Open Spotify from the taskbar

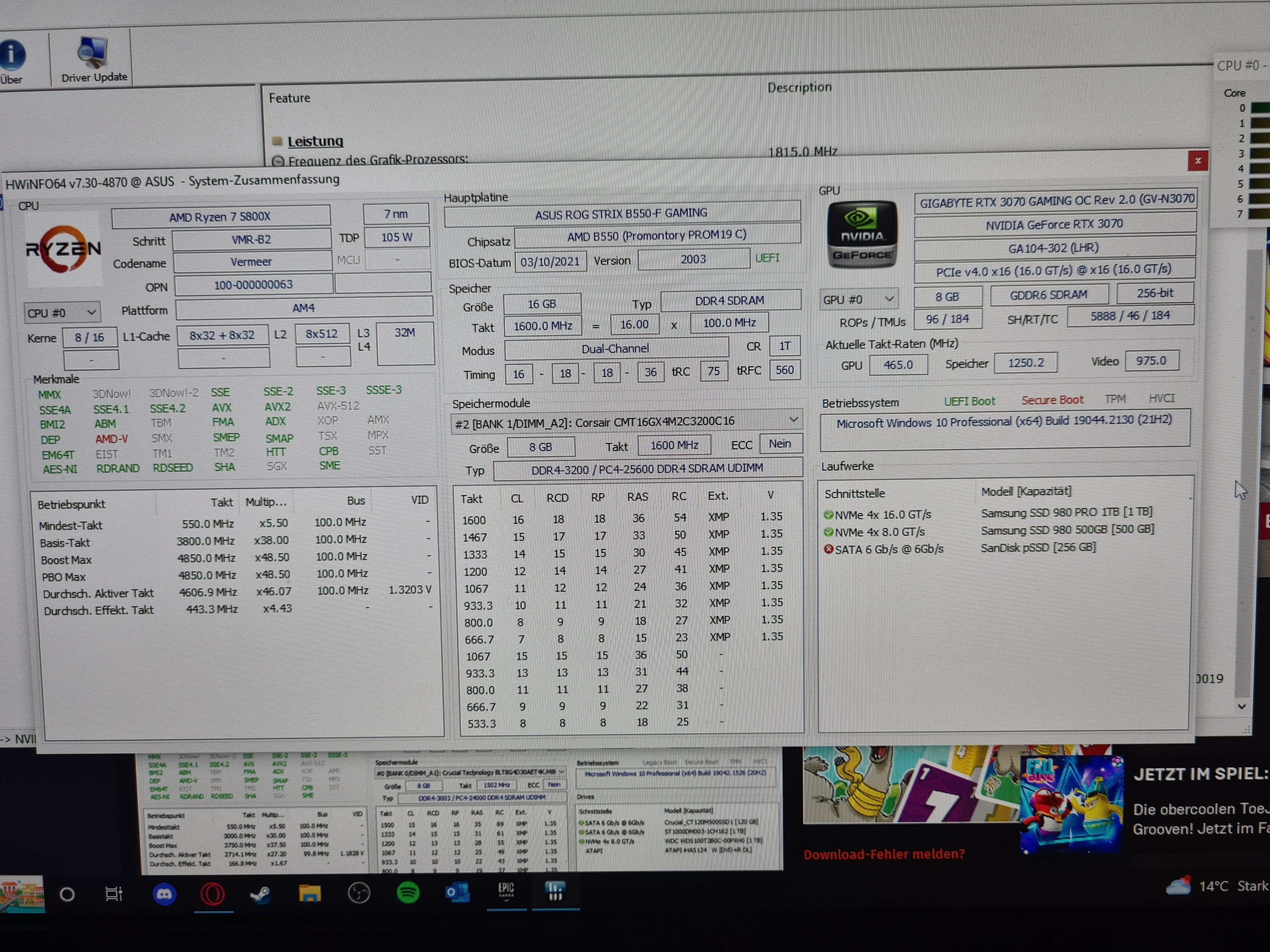pos(408,893)
